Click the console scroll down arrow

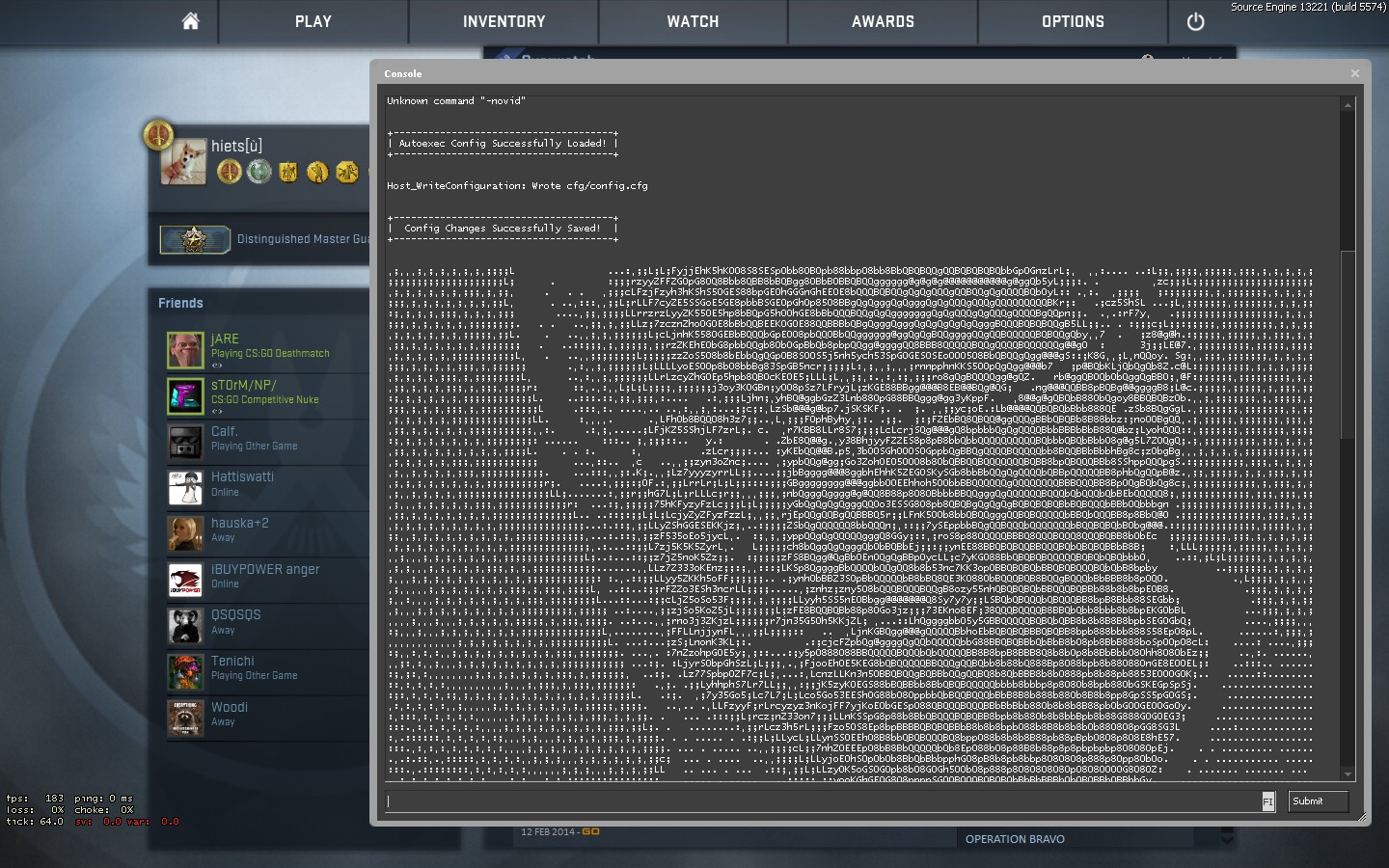1348,773
